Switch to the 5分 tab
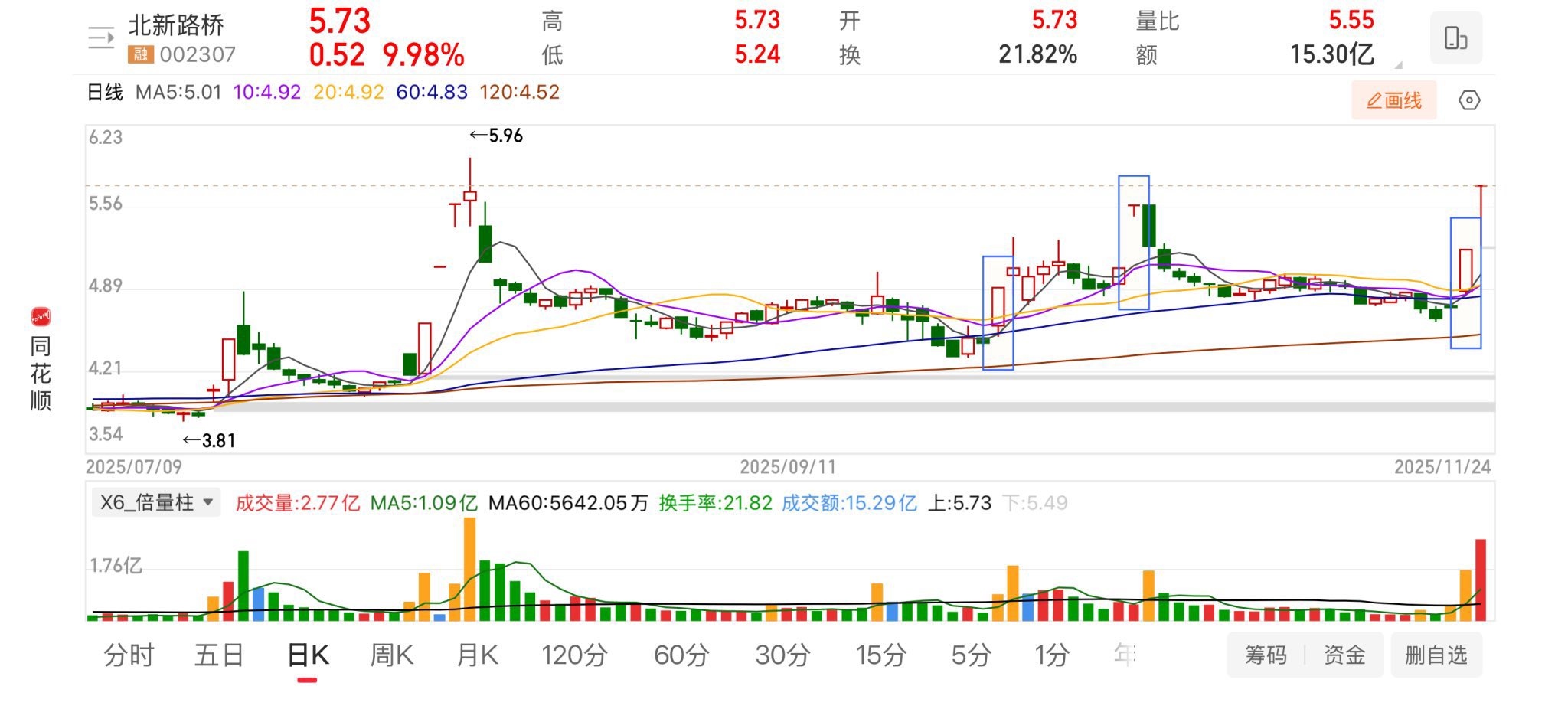The width and height of the screenshot is (1568, 722). (x=971, y=655)
